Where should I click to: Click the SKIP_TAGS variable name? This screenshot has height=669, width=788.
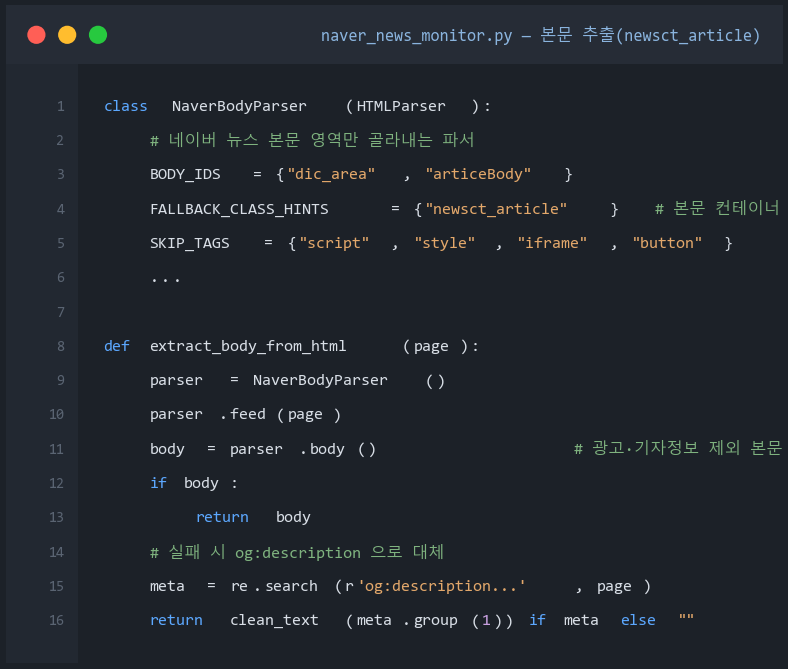[189, 243]
